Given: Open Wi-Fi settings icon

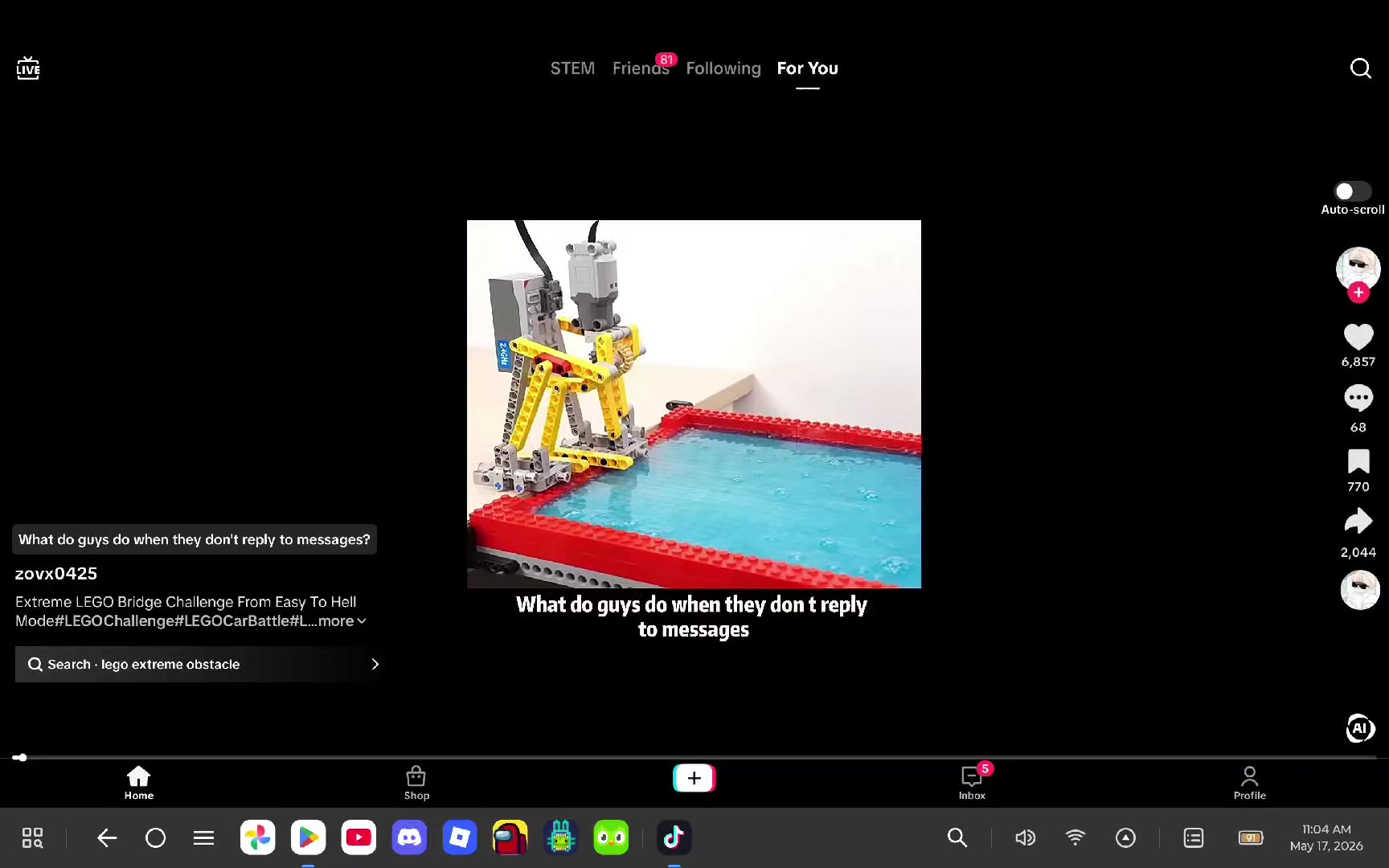Looking at the screenshot, I should pyautogui.click(x=1076, y=838).
